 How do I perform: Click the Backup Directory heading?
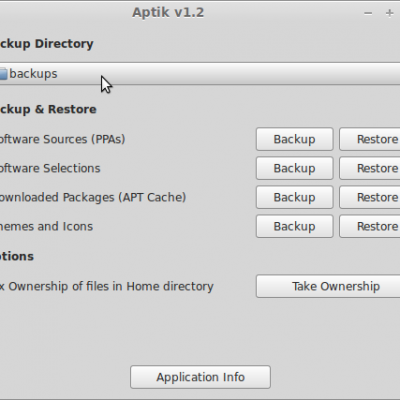coord(46,44)
